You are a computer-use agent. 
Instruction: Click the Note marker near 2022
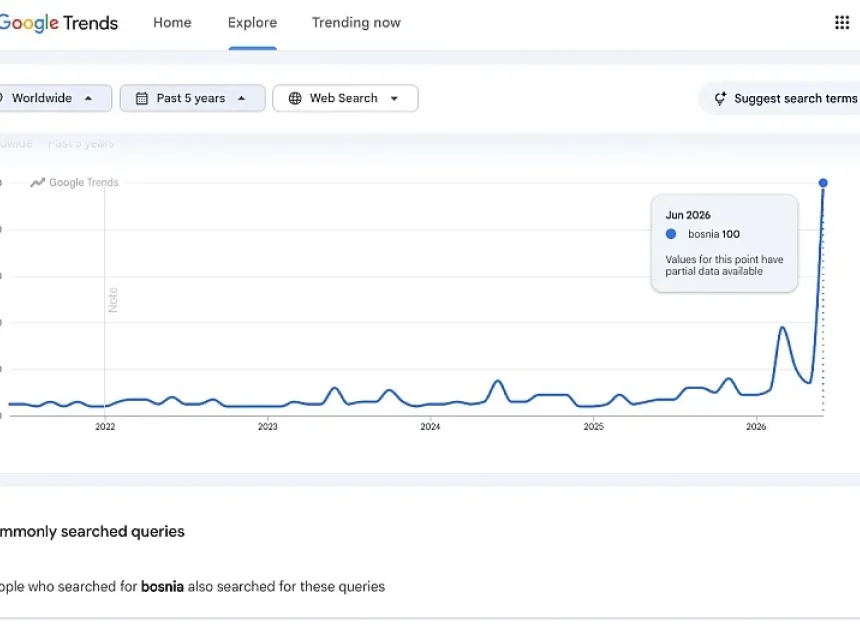point(113,300)
